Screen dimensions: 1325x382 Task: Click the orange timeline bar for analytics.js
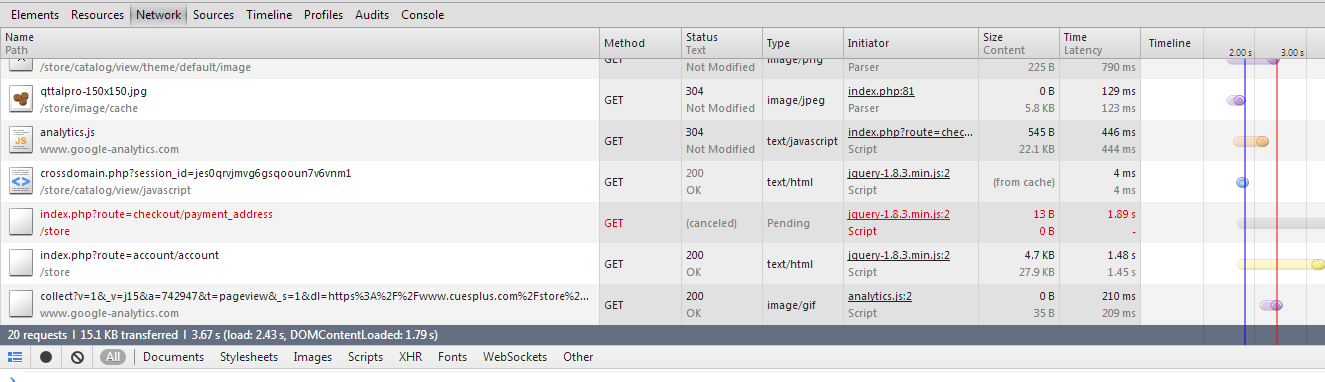[1251, 141]
